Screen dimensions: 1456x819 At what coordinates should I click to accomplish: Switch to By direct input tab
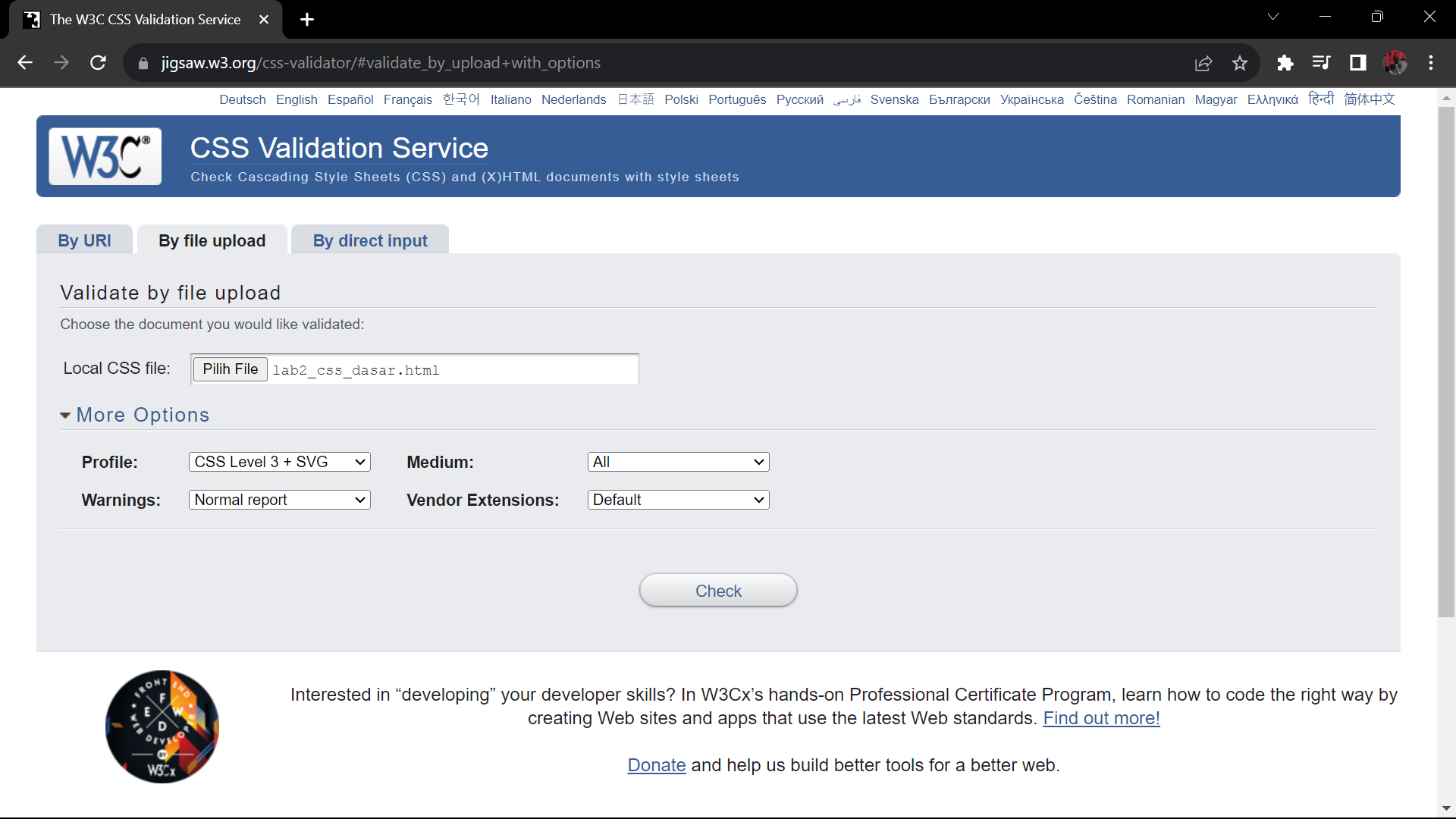370,240
